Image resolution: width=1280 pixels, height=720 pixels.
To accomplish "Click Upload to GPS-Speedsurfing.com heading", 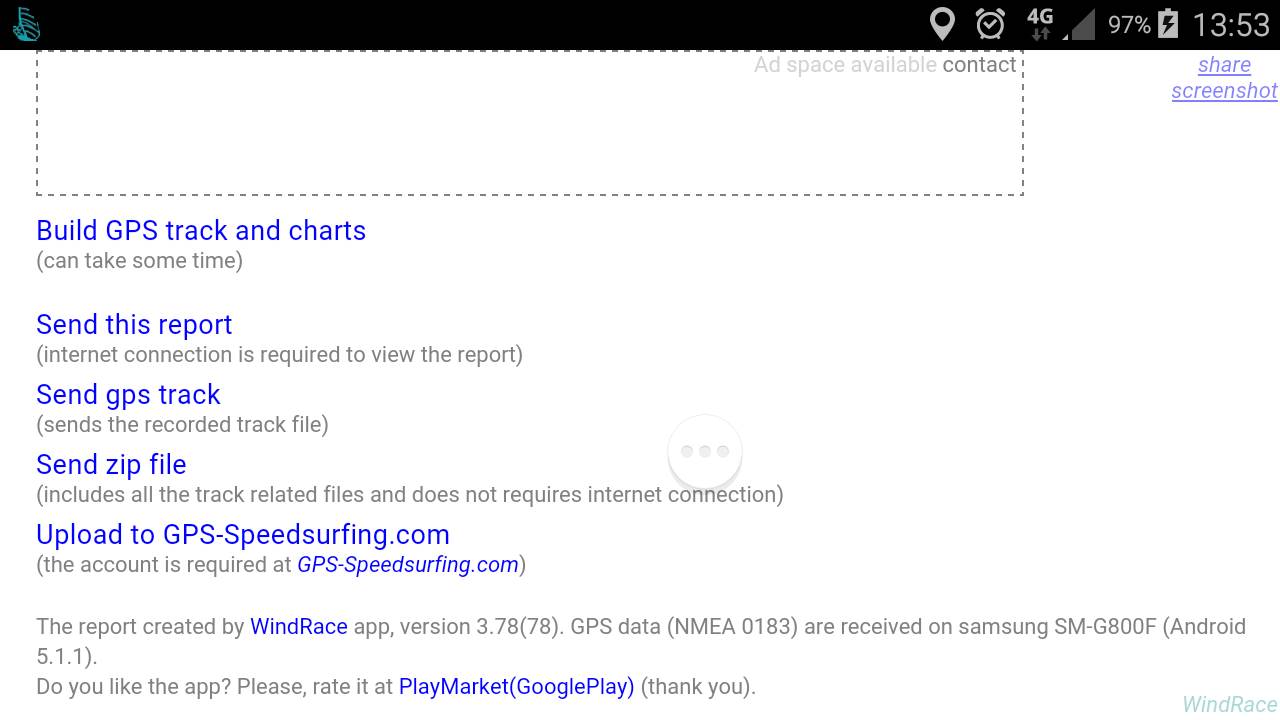I will (x=243, y=535).
